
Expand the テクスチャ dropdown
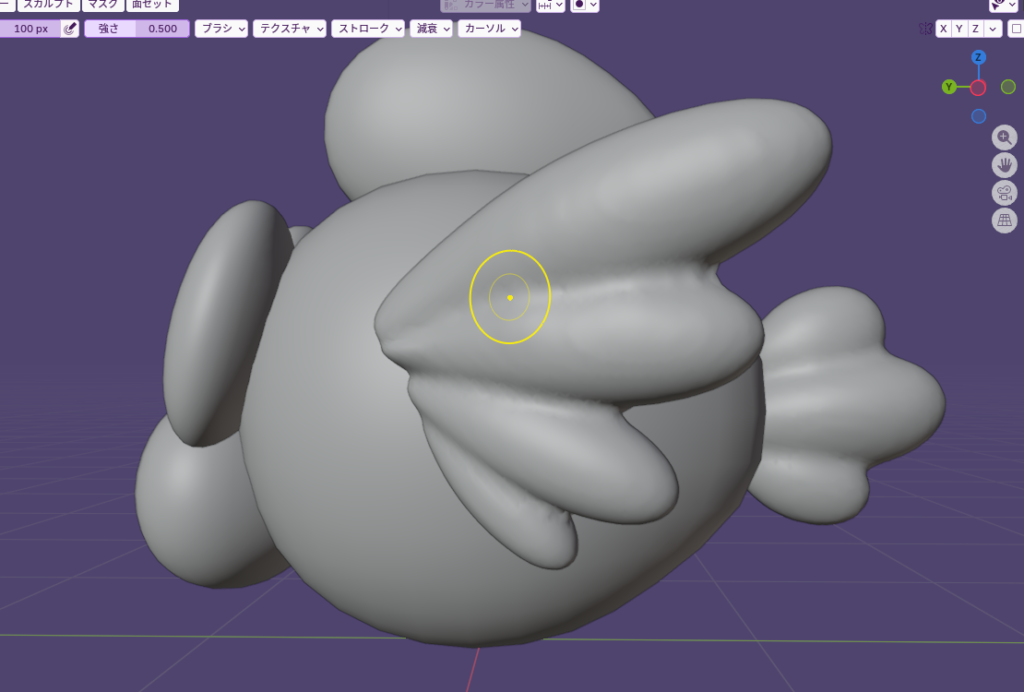[x=290, y=29]
